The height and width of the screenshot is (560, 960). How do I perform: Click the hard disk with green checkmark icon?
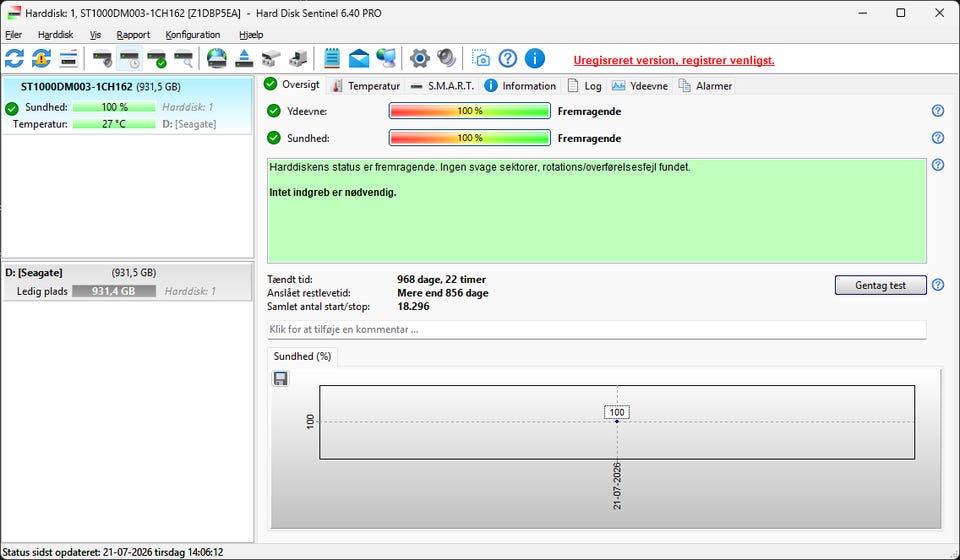pos(157,59)
